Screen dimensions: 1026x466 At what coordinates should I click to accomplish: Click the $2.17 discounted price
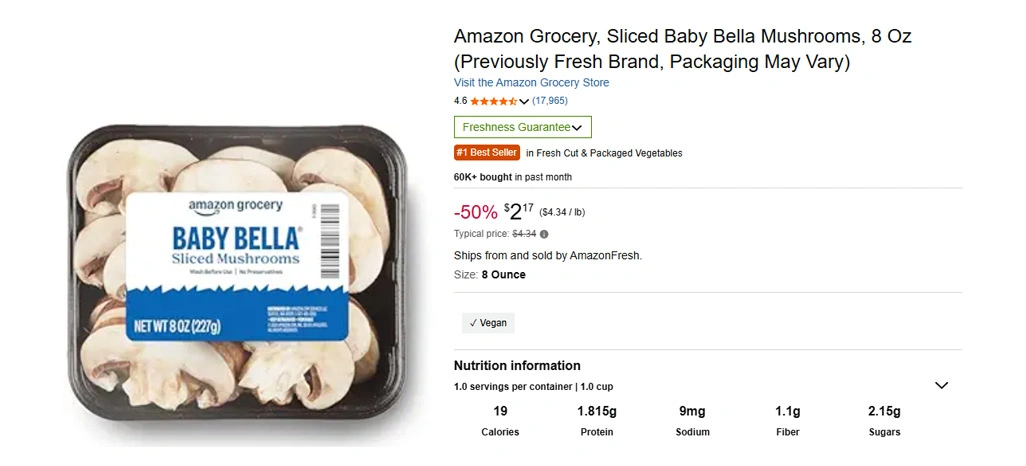(x=519, y=211)
